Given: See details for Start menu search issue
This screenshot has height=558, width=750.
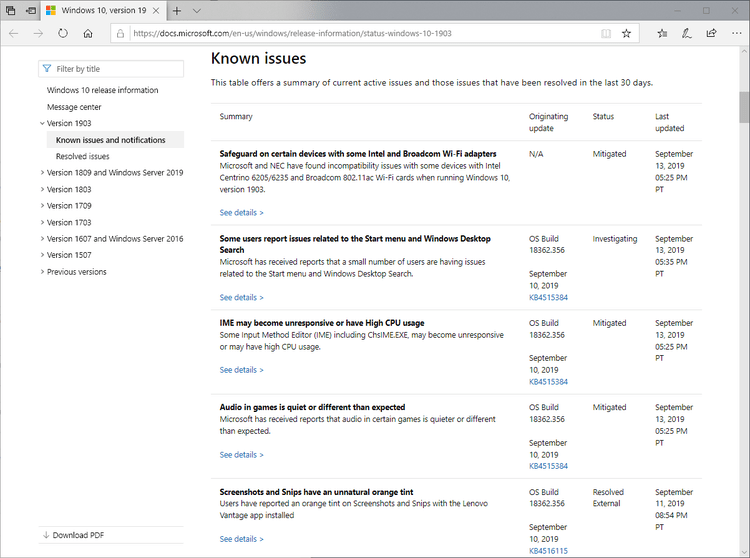Looking at the screenshot, I should (241, 297).
